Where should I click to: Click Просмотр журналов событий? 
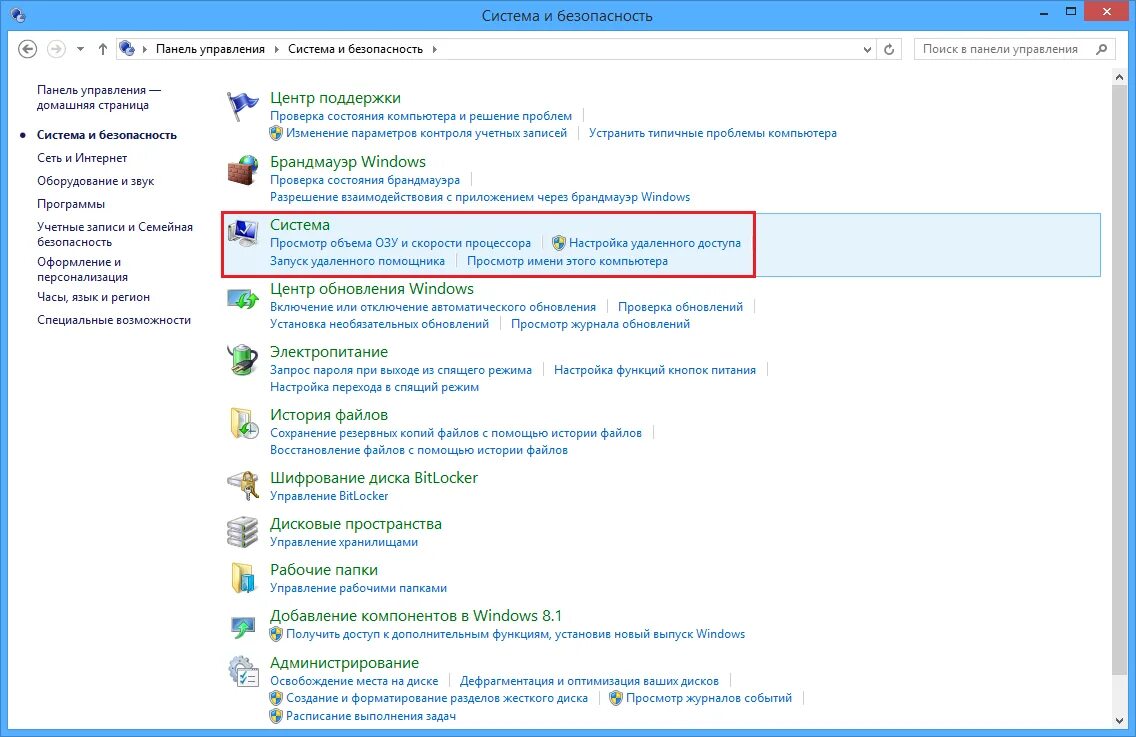[x=709, y=699]
